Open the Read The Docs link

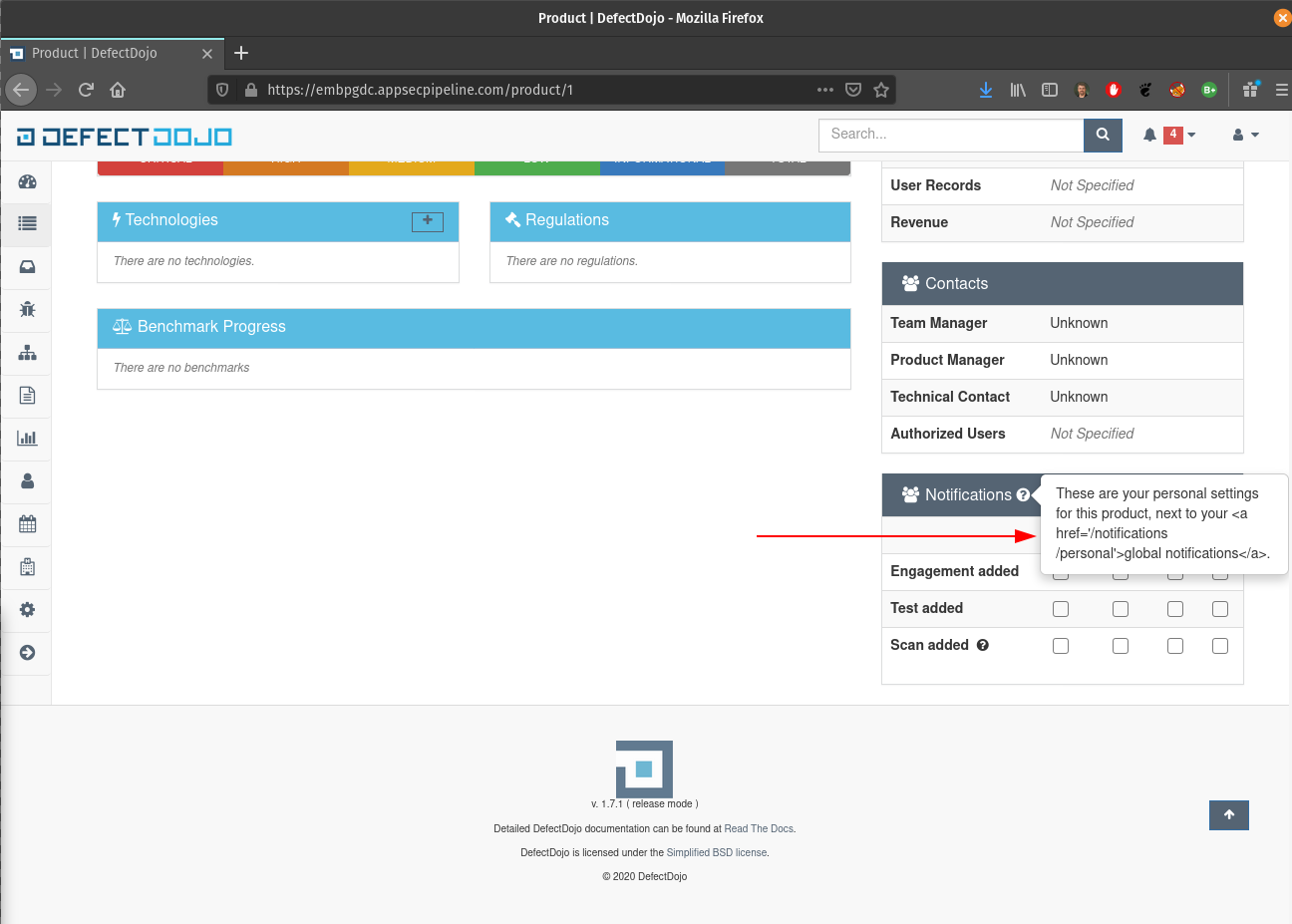point(758,828)
